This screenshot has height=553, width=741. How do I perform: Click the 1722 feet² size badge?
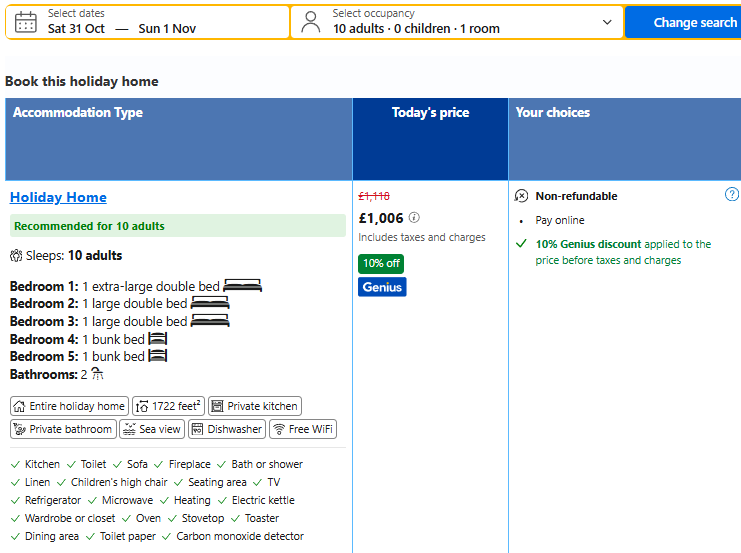169,406
